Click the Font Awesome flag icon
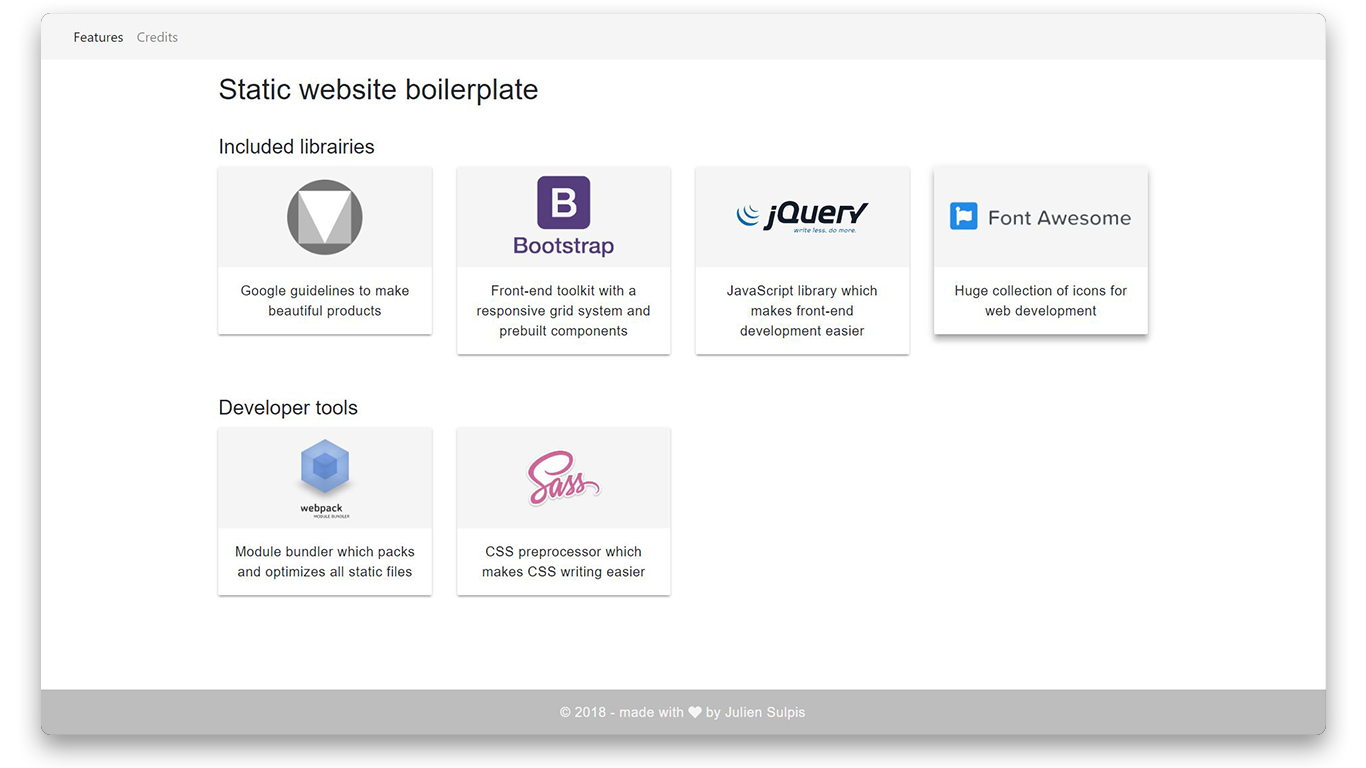1366x768 pixels. click(x=963, y=215)
